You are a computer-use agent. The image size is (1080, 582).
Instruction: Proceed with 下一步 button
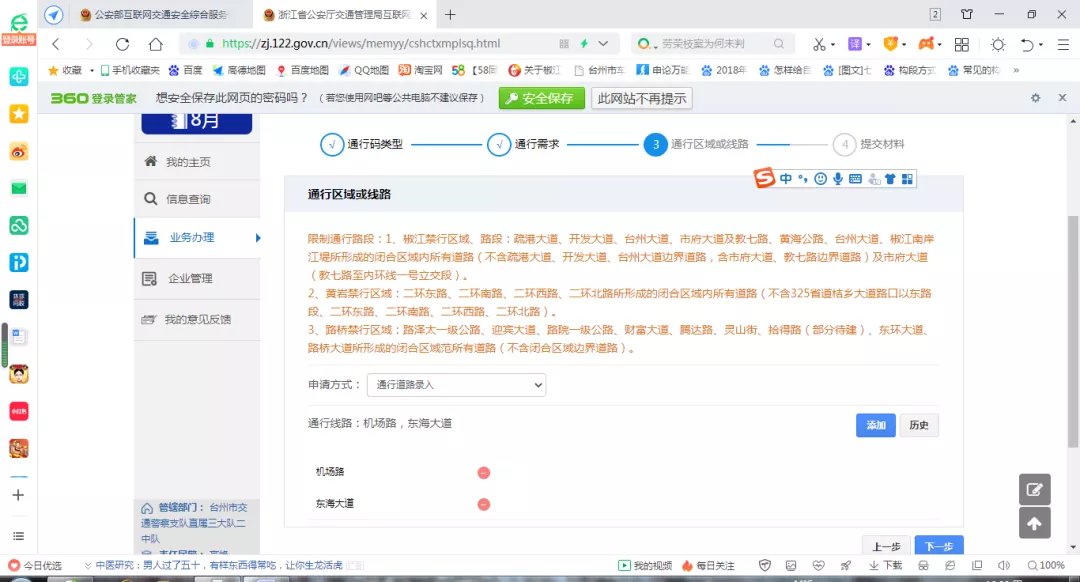pos(939,545)
